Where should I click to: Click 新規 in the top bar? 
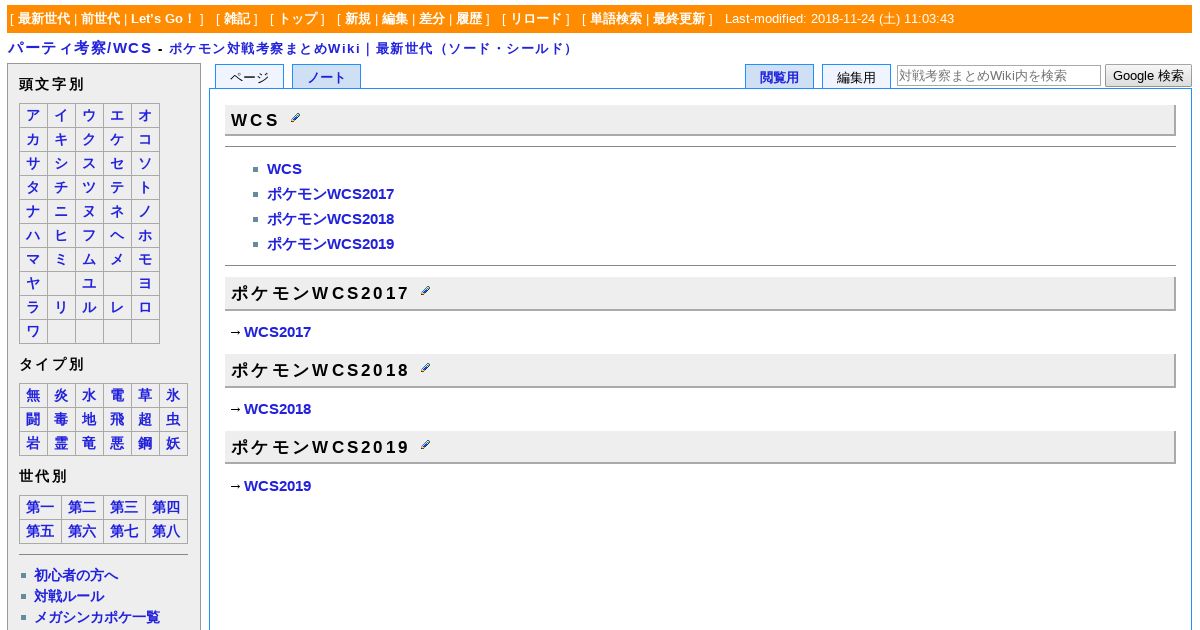358,19
